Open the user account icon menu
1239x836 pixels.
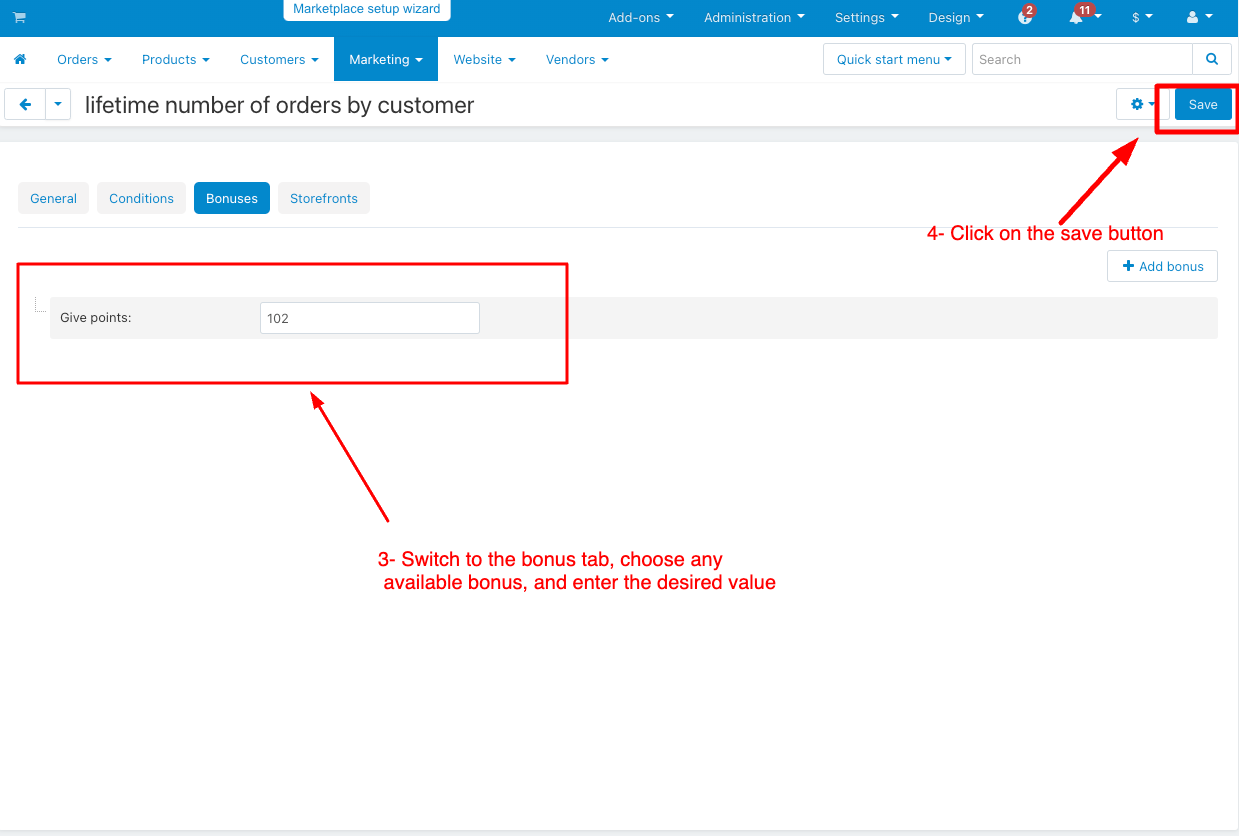(x=1197, y=18)
